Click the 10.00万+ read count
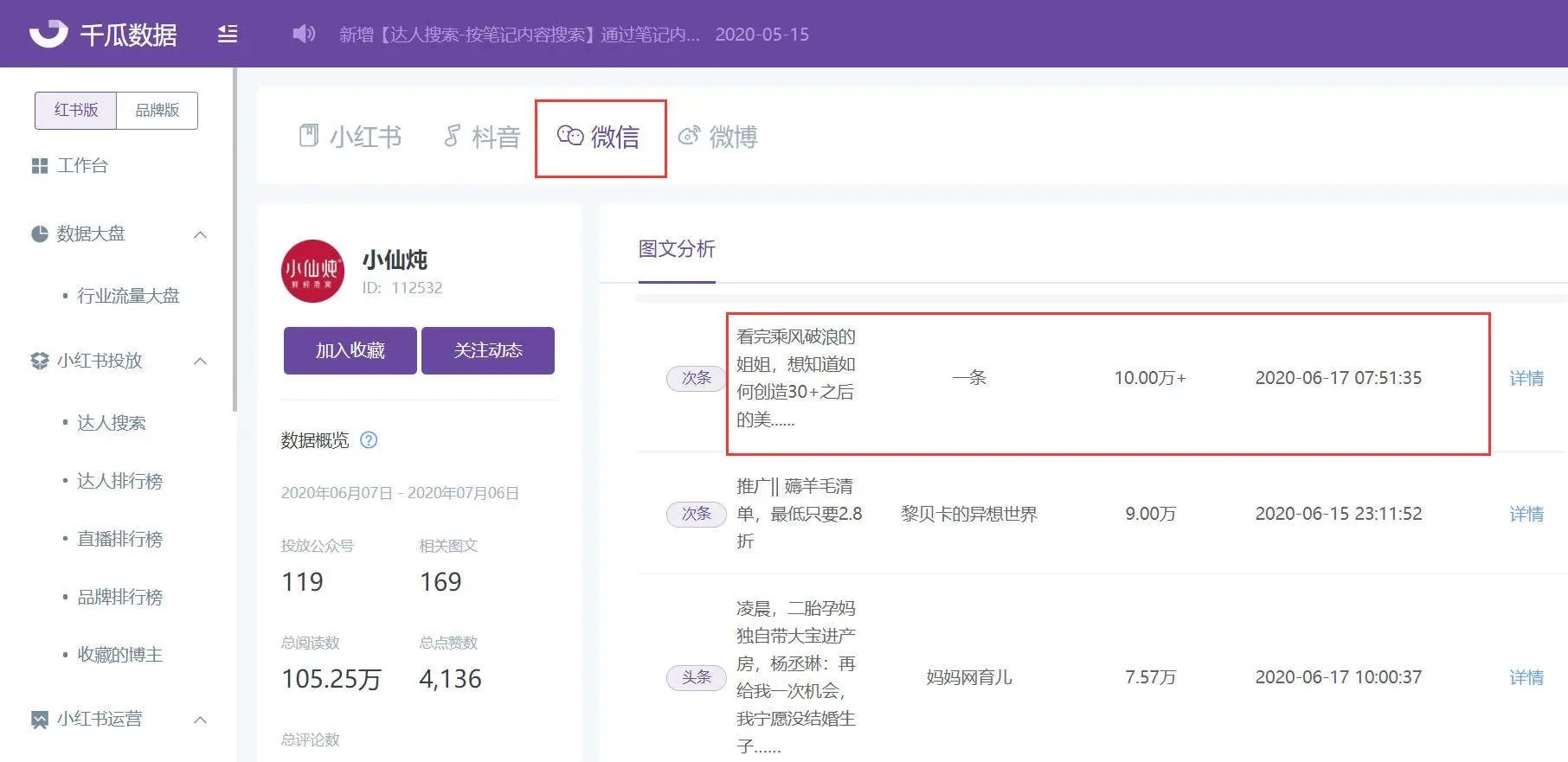Viewport: 1568px width, 762px height. 1150,378
